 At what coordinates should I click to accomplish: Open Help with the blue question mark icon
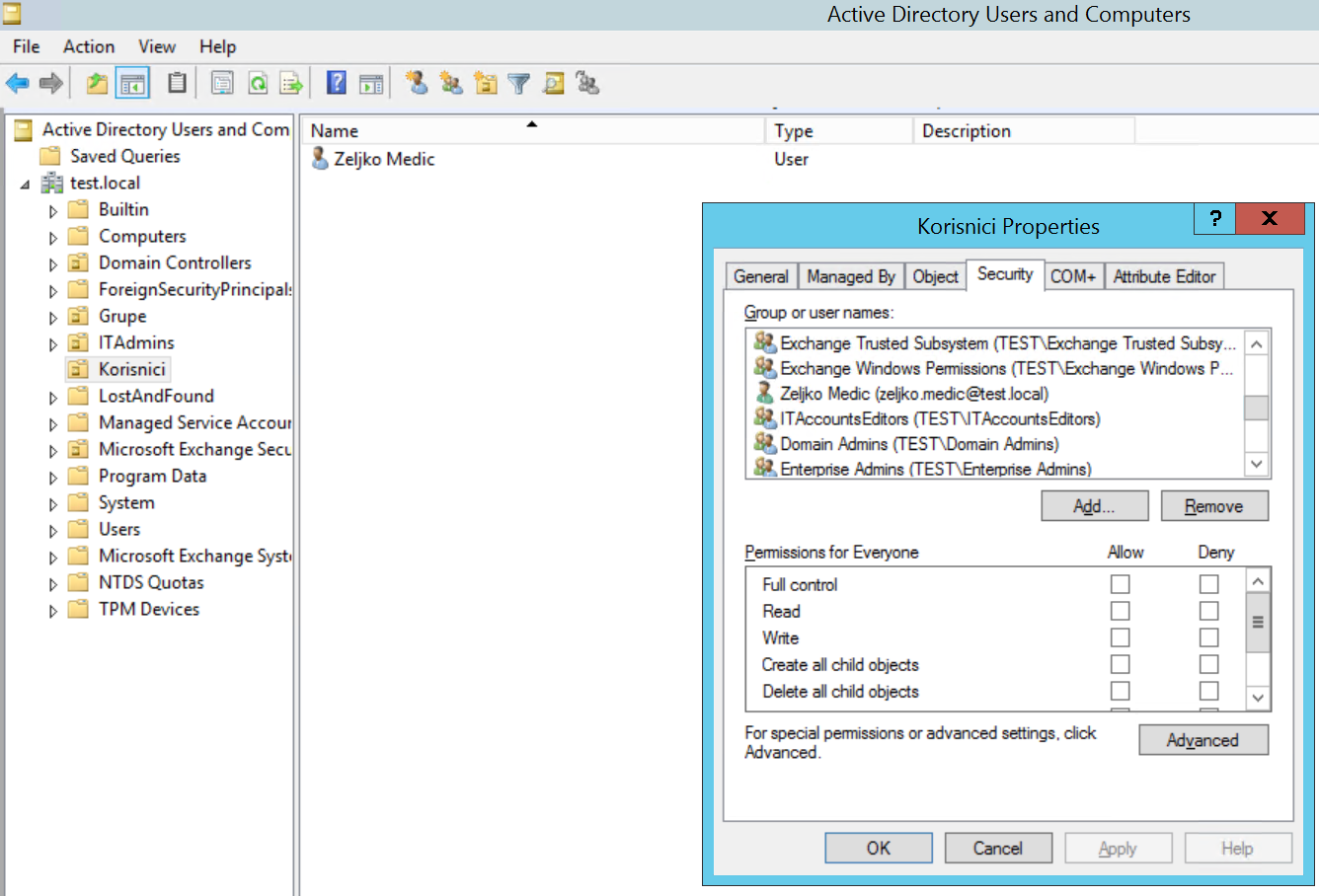click(x=337, y=84)
